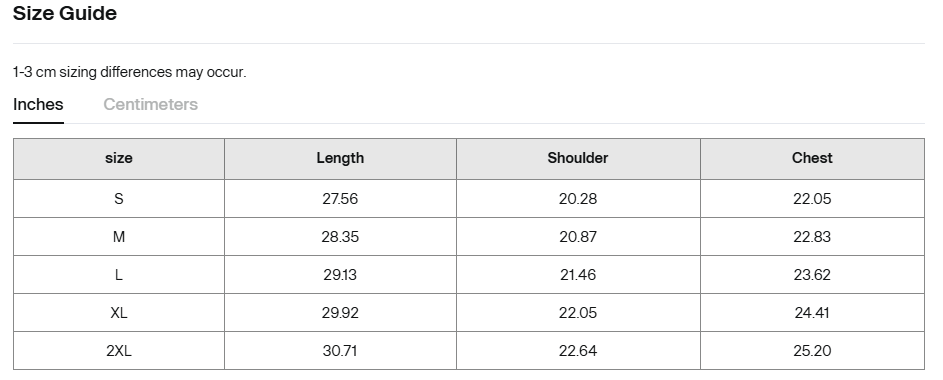This screenshot has height=380, width=943.
Task: Click the 27.56 length cell
Action: 340,198
